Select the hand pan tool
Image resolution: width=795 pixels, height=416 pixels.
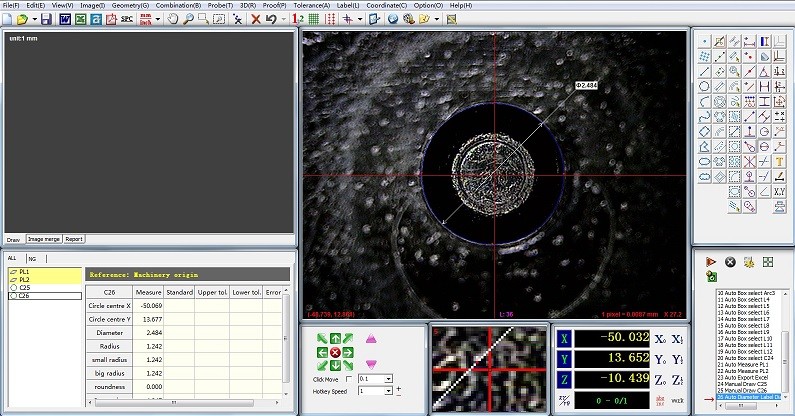173,19
